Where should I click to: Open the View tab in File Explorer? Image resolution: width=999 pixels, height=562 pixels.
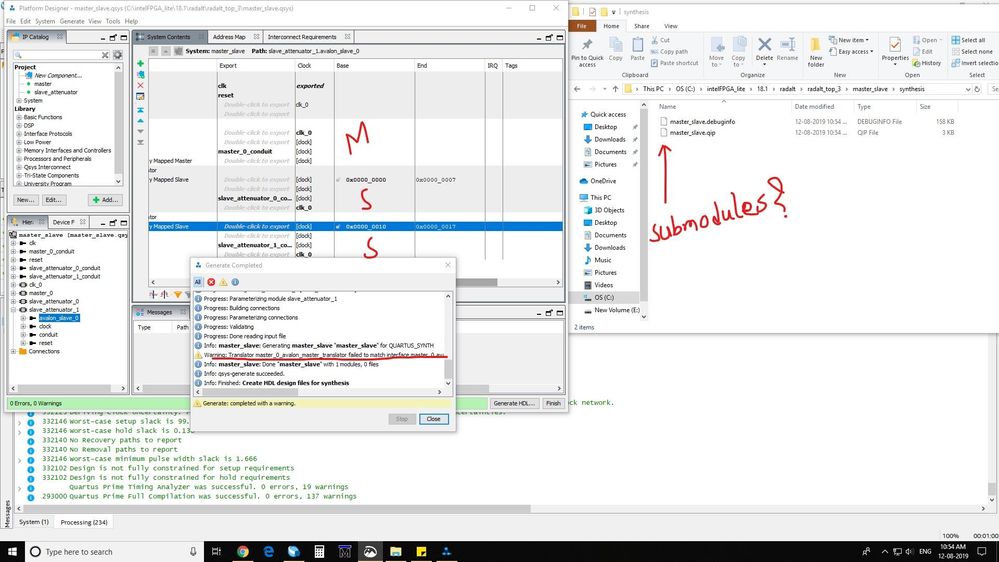click(x=670, y=26)
